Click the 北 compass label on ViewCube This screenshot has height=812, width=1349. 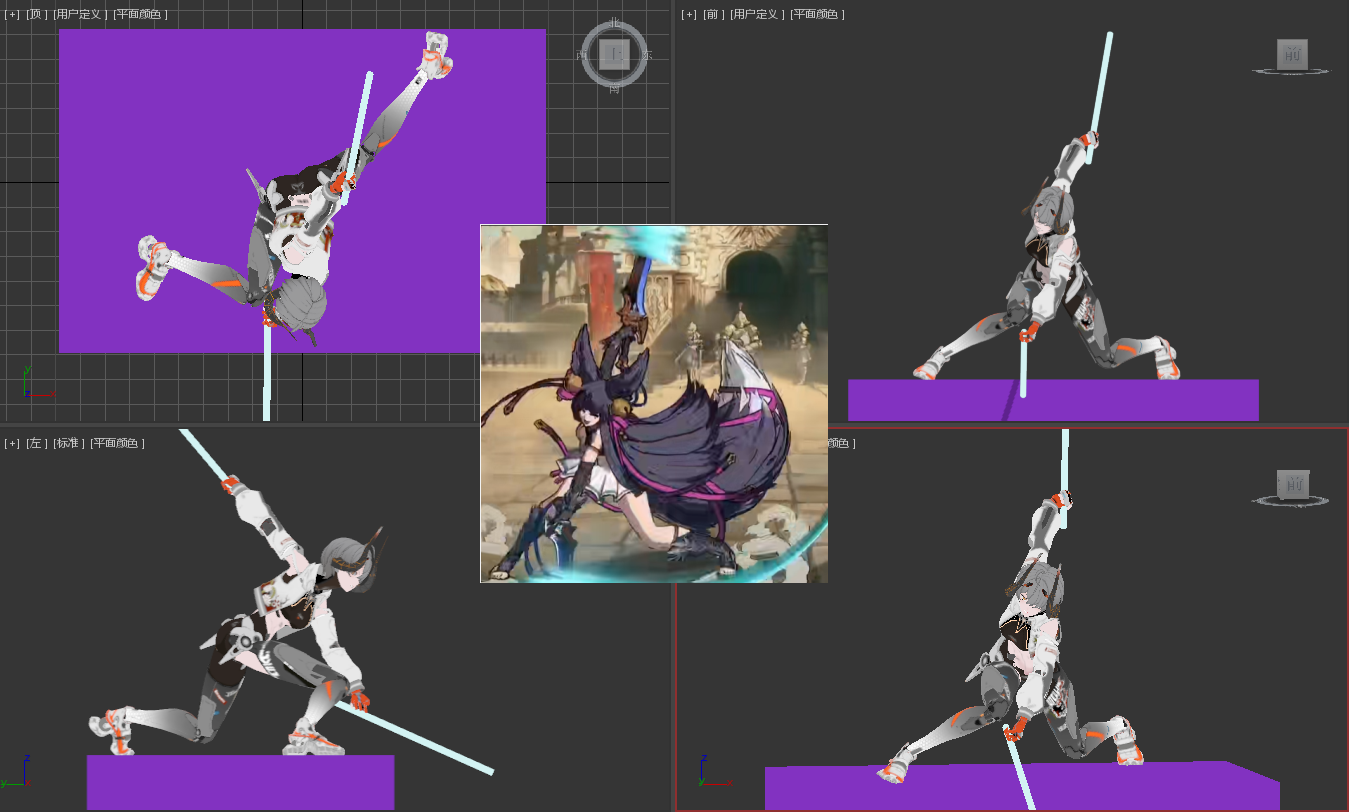coord(614,23)
